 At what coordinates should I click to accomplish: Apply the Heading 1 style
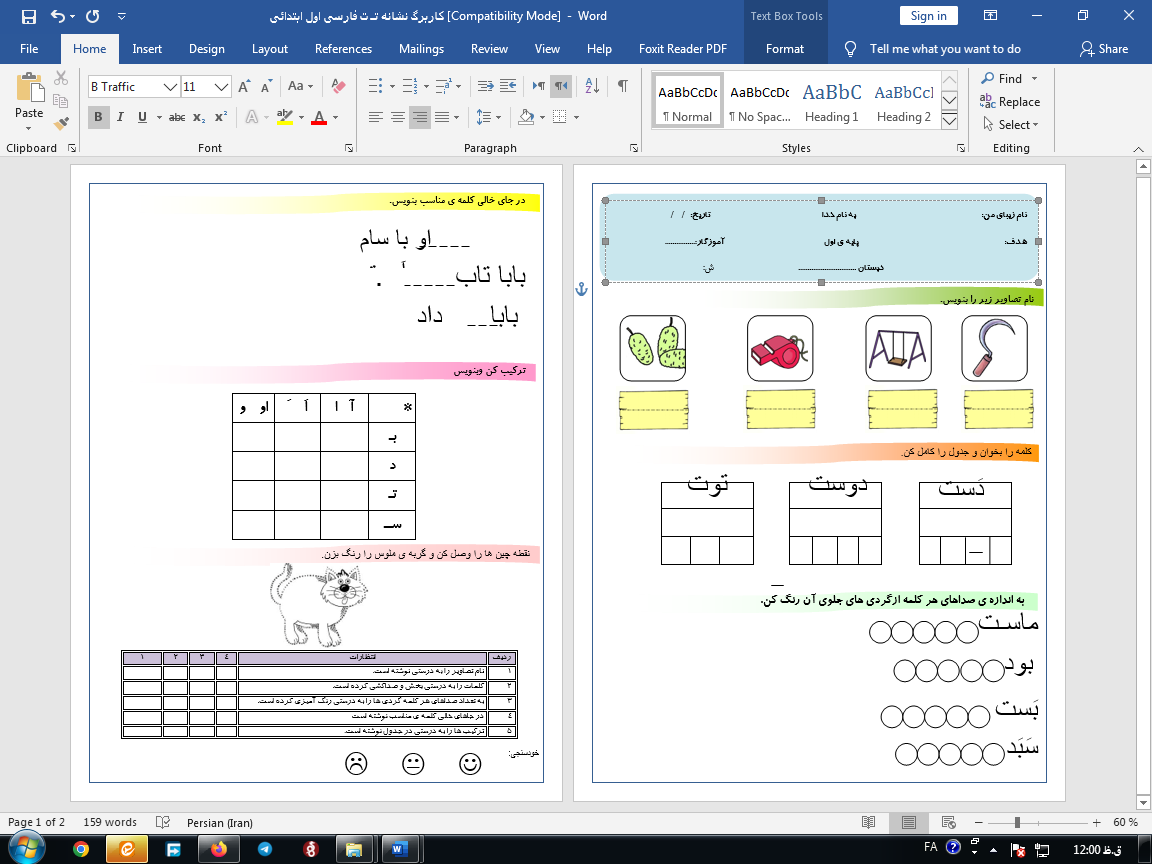pyautogui.click(x=831, y=100)
